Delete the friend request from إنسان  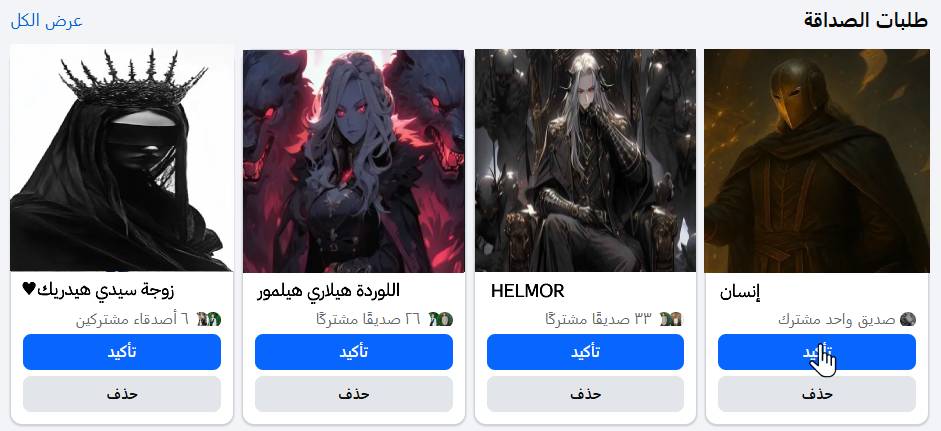[x=817, y=394]
